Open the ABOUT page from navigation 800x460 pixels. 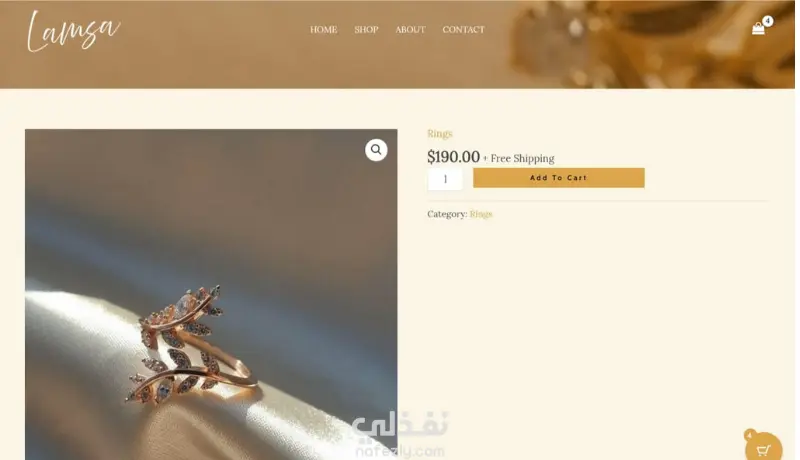coord(410,30)
